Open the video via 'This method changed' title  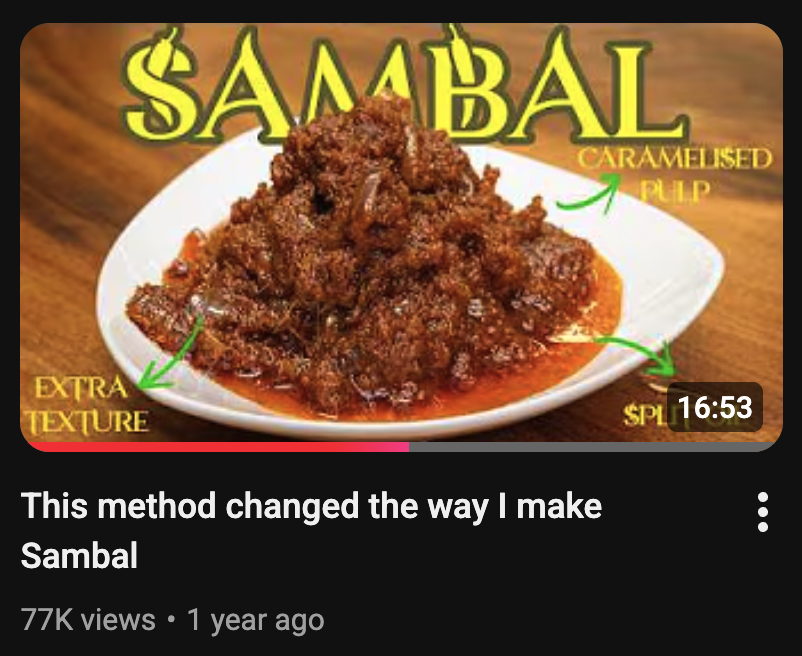(311, 506)
